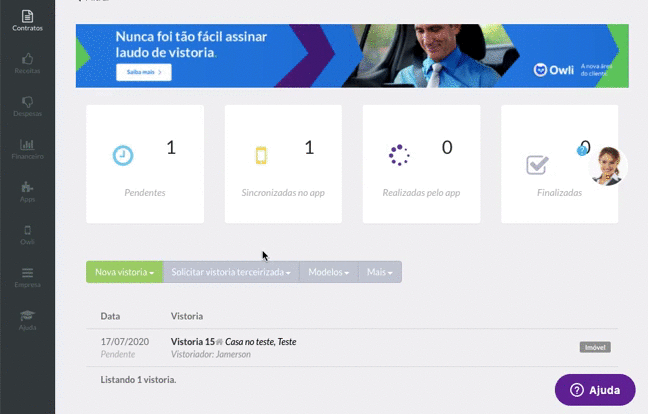This screenshot has width=648, height=414.
Task: Click the blue question mark badge
Action: point(582,151)
